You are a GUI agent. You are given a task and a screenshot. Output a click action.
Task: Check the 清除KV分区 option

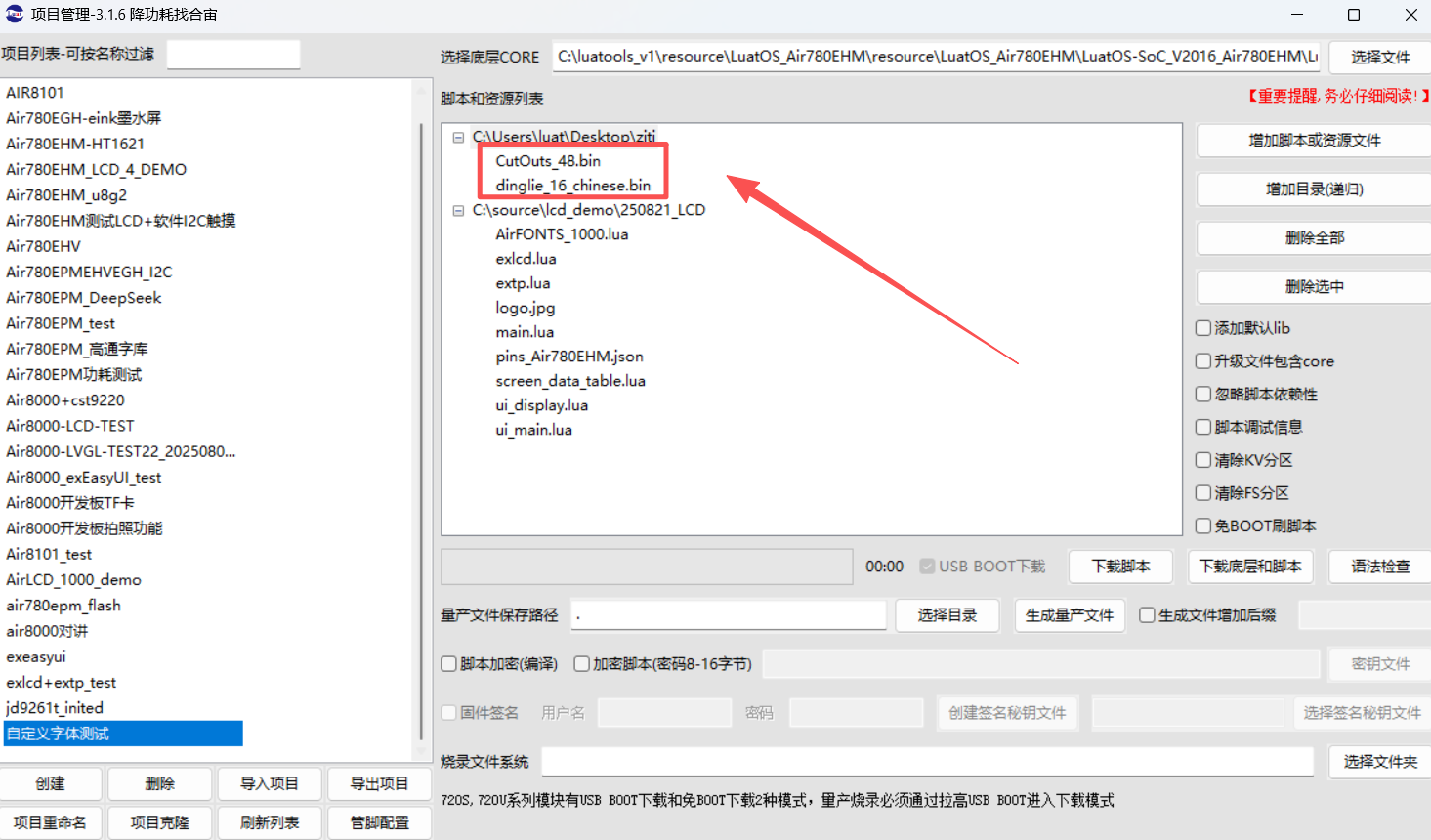click(x=1204, y=460)
